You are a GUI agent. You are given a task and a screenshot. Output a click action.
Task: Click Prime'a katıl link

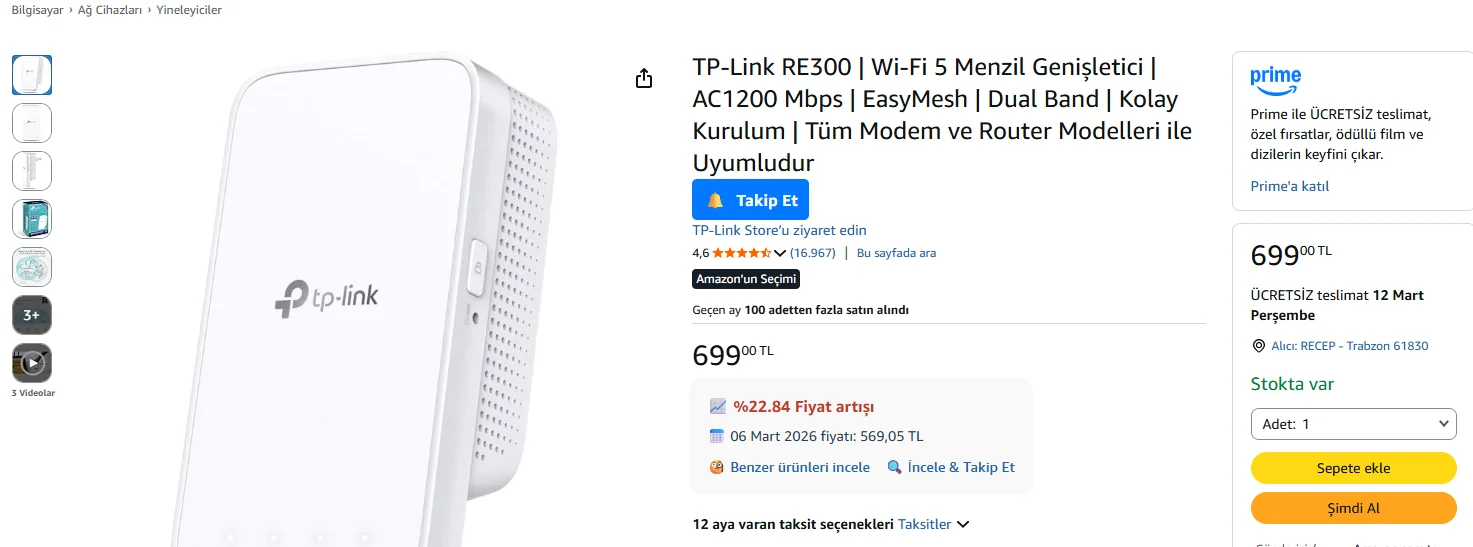tap(1289, 186)
